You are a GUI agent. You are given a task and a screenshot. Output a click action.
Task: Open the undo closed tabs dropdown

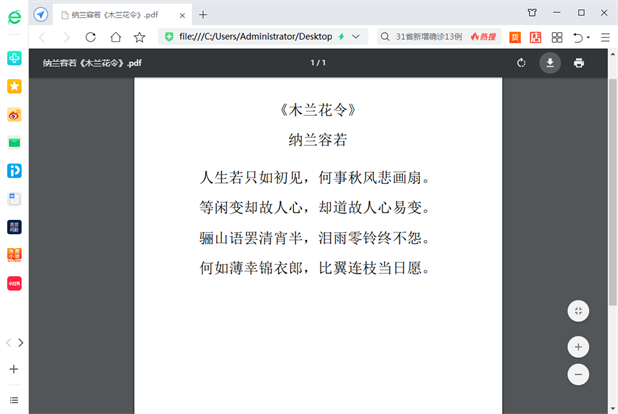[x=588, y=37]
